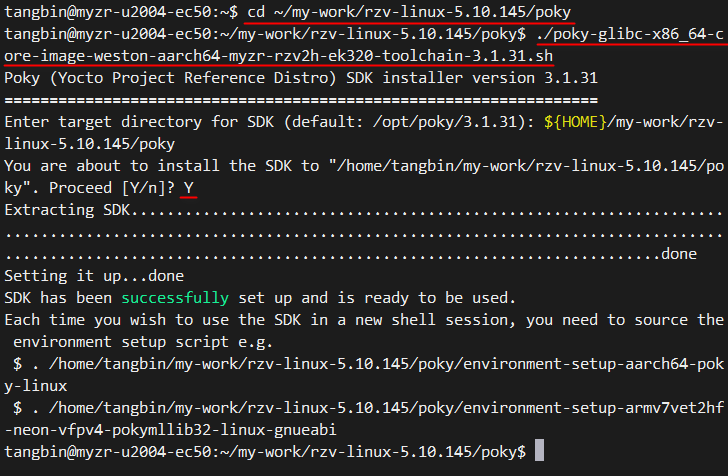This screenshot has height=476, width=728.
Task: Click the '-neon-vfpv4-pokymllib32-linux-gnueabi' line
Action: click(170, 430)
